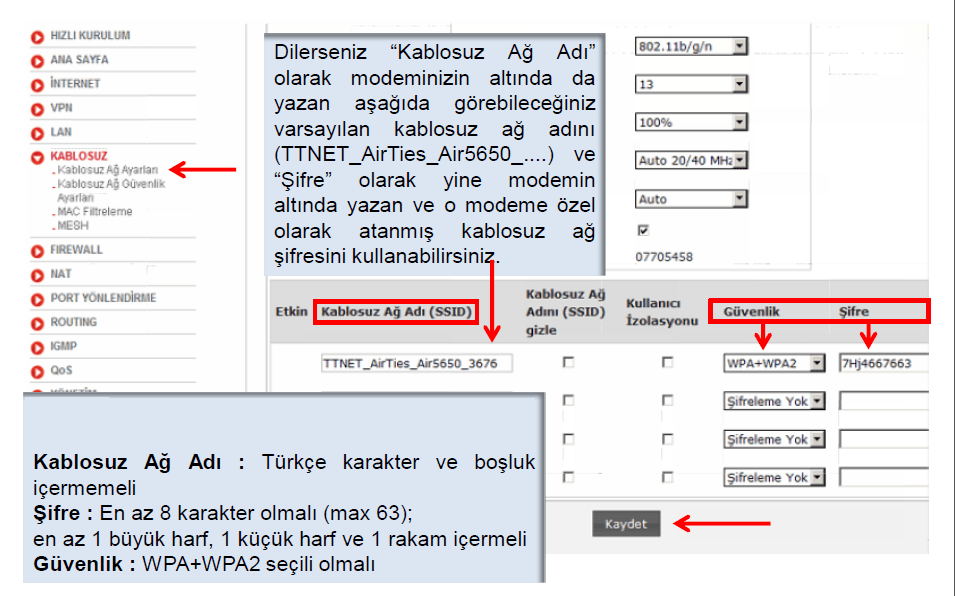Click the Etkin column header
This screenshot has width=955, height=596.
(291, 311)
